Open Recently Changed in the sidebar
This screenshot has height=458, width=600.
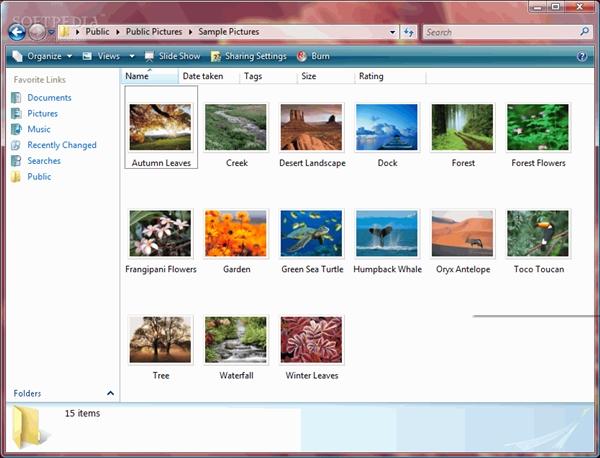pyautogui.click(x=61, y=145)
